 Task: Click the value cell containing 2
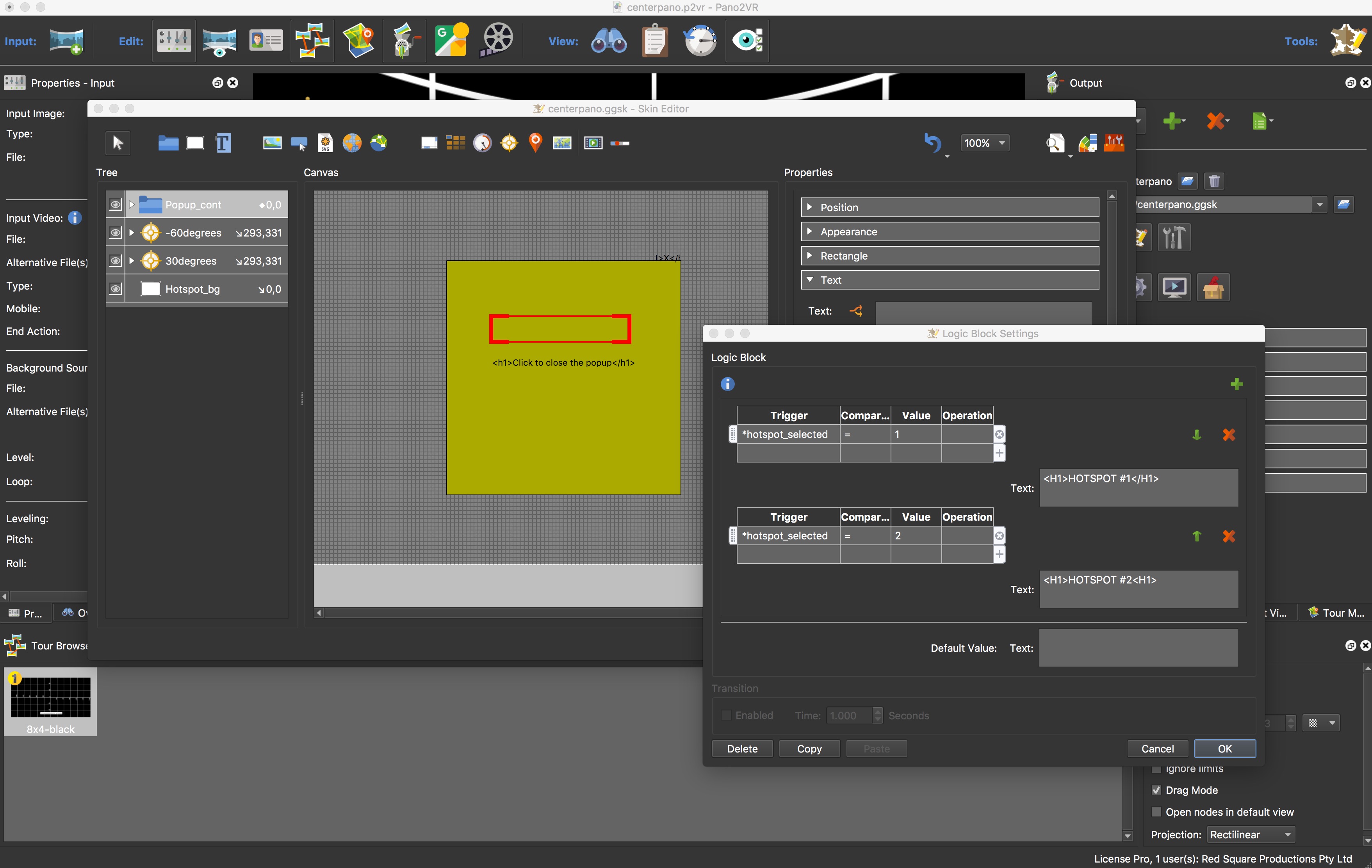[x=916, y=537]
